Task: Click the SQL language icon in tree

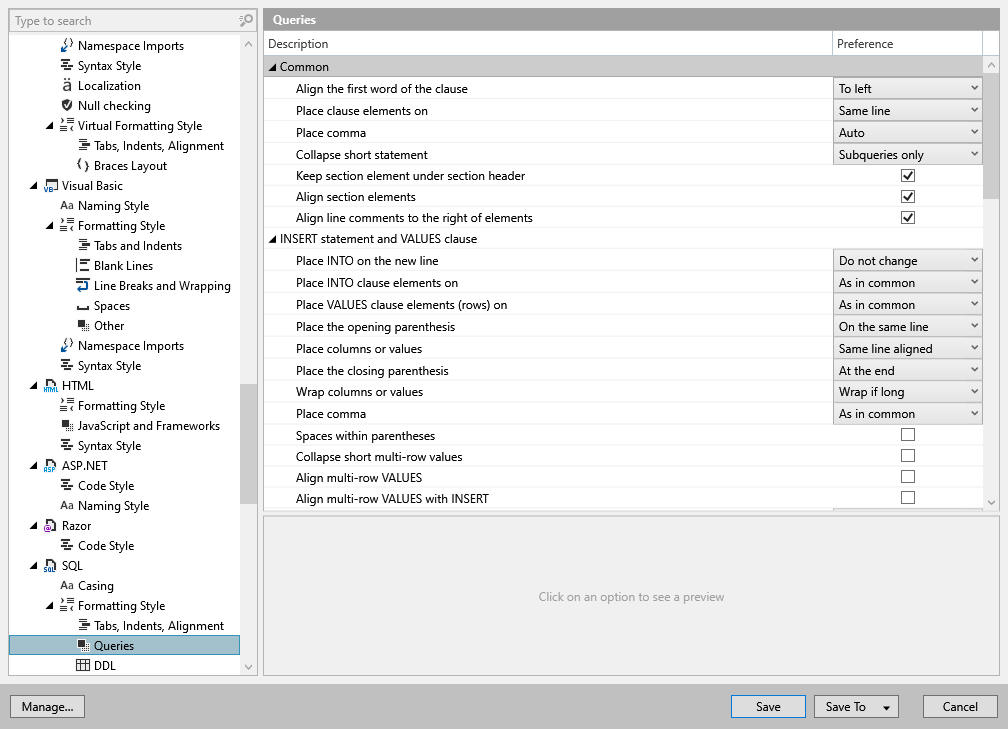Action: click(50, 566)
